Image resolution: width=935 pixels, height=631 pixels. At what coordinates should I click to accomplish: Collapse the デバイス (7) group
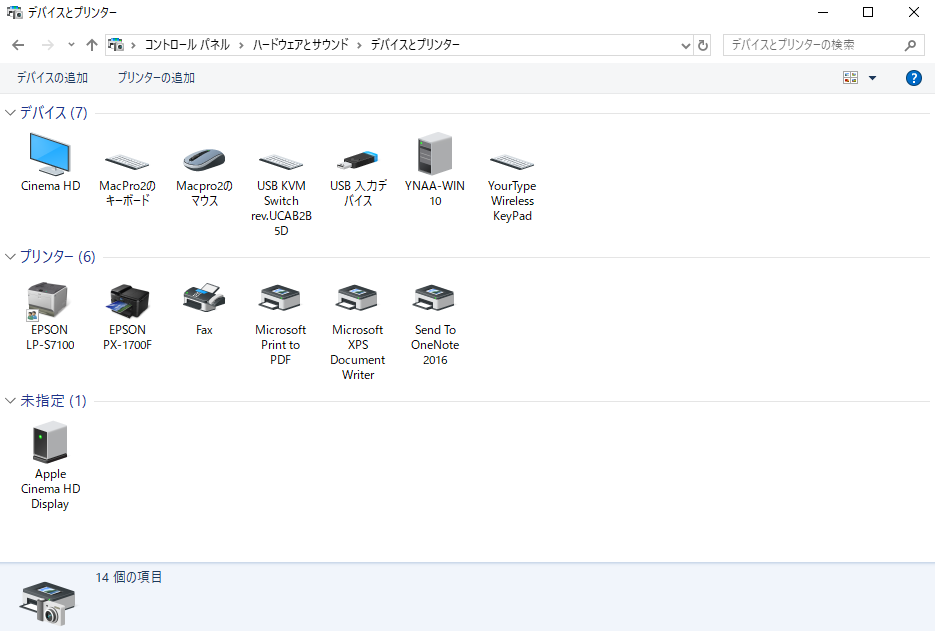click(x=10, y=113)
